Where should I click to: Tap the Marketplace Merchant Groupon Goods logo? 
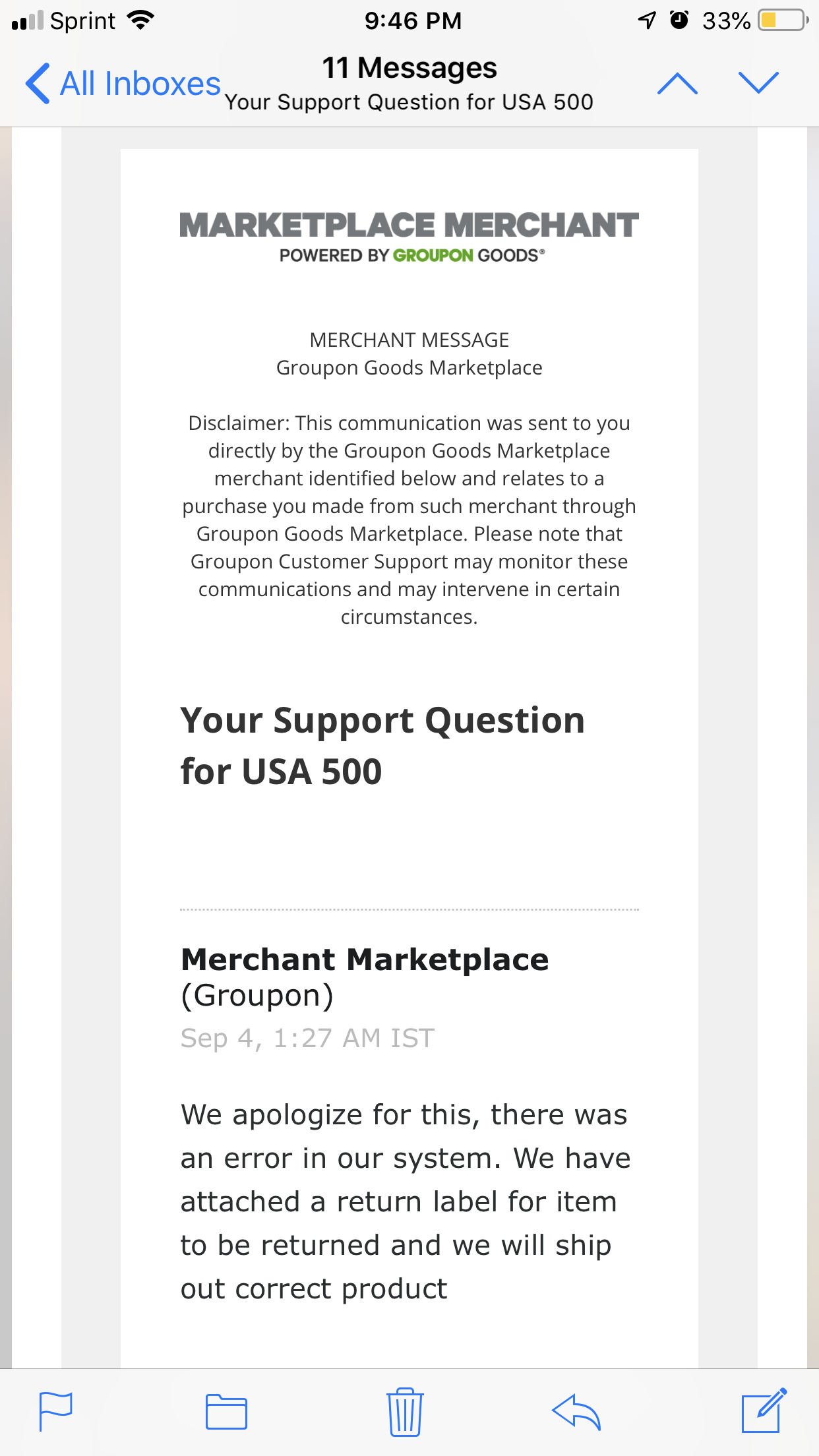coord(409,234)
